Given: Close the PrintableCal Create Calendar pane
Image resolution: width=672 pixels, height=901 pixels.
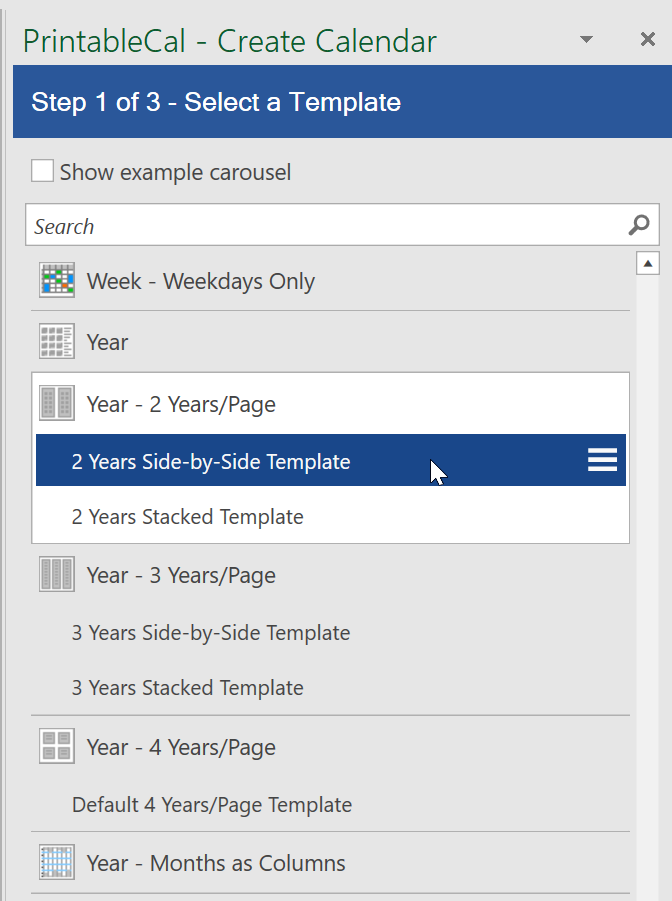Looking at the screenshot, I should [x=648, y=39].
